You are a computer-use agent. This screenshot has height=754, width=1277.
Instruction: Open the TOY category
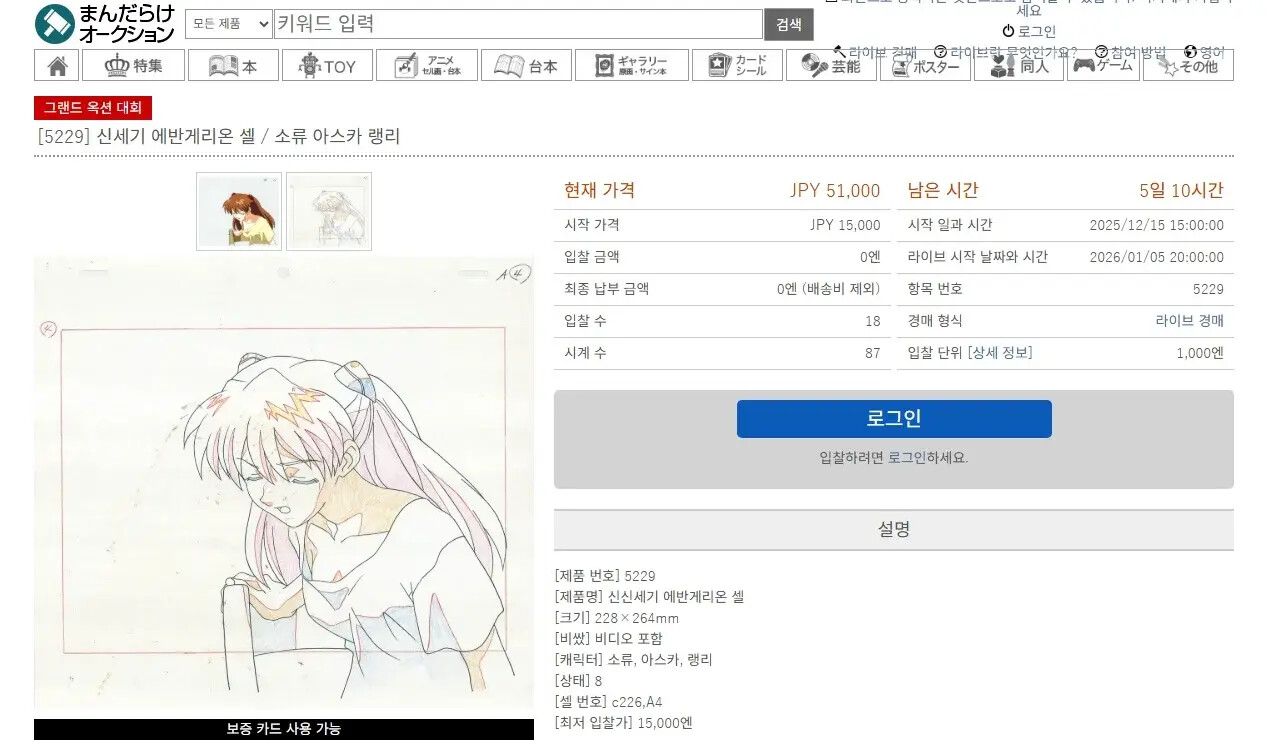pos(327,65)
